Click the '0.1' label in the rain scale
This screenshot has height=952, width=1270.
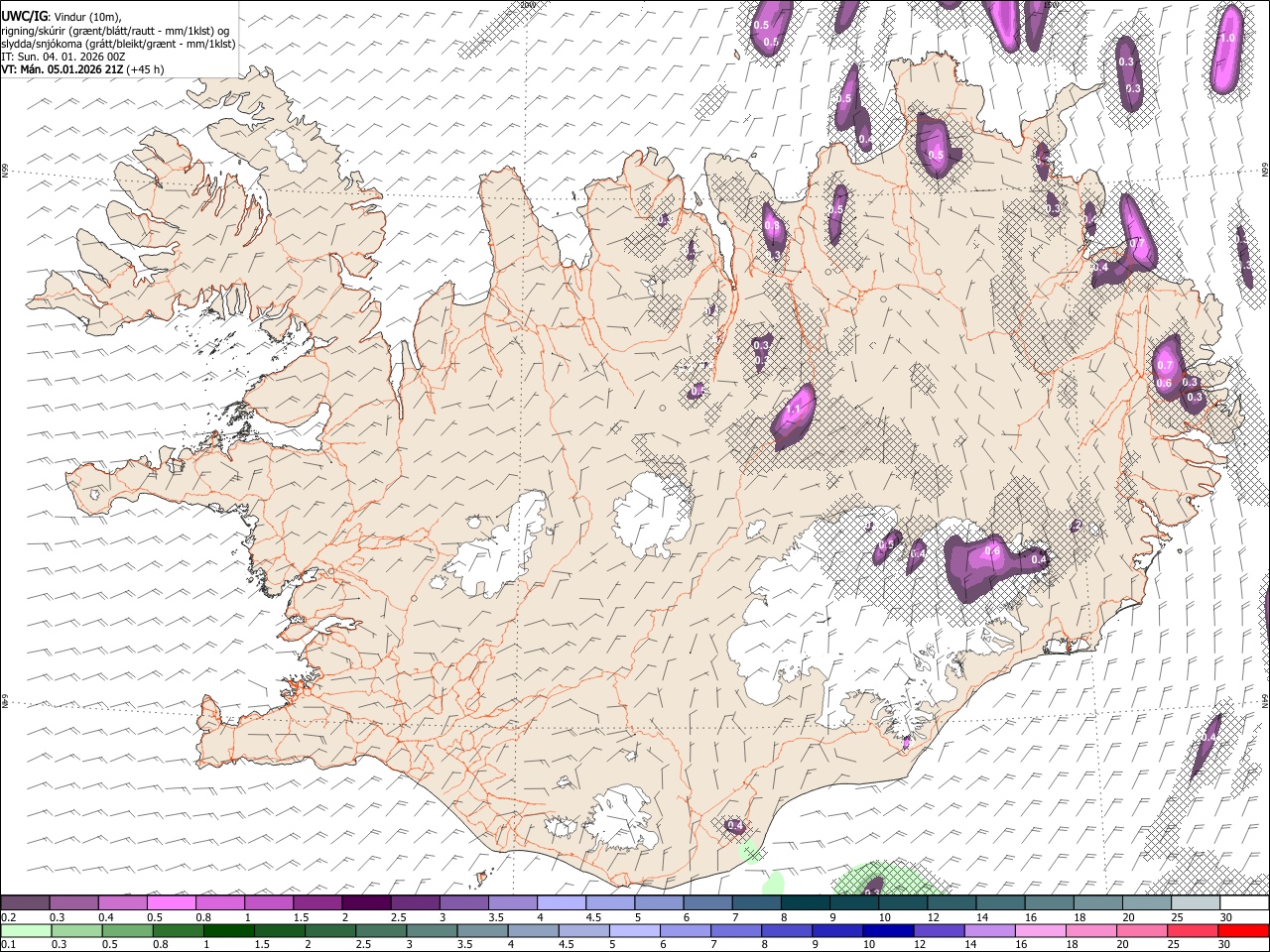9,944
